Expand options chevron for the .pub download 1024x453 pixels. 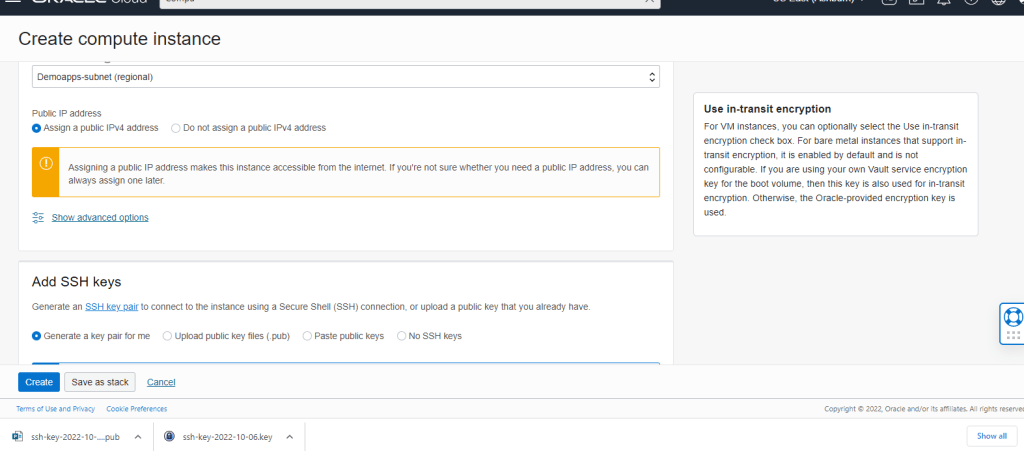pyautogui.click(x=137, y=436)
